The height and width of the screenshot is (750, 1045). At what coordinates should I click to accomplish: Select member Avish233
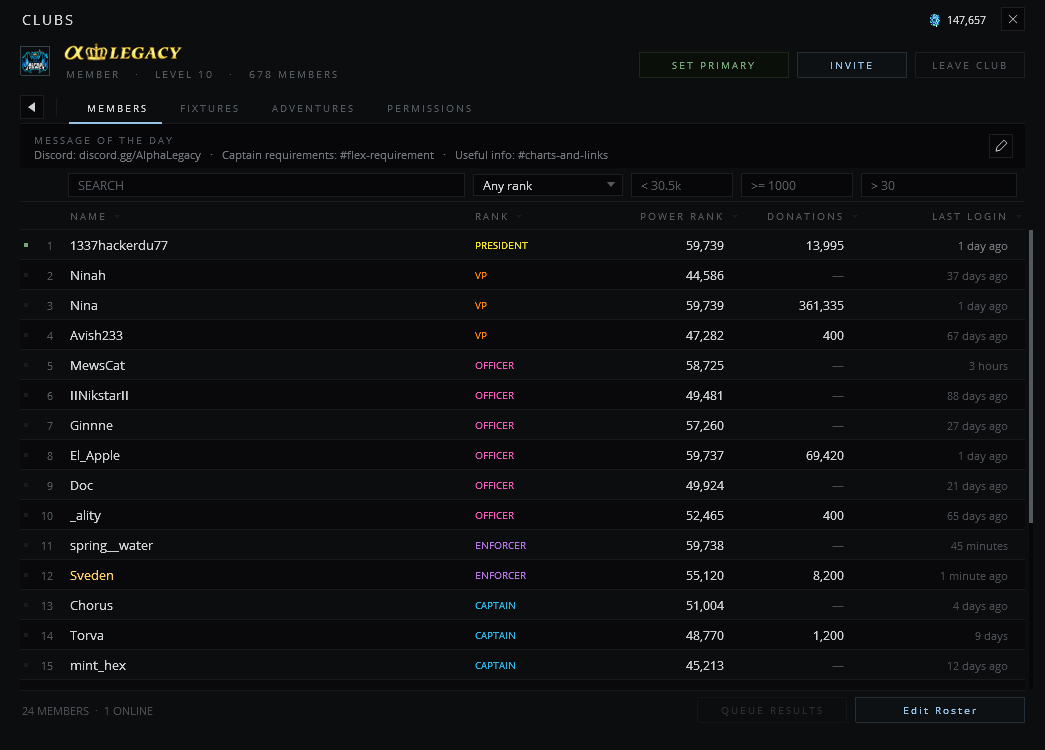pyautogui.click(x=522, y=335)
